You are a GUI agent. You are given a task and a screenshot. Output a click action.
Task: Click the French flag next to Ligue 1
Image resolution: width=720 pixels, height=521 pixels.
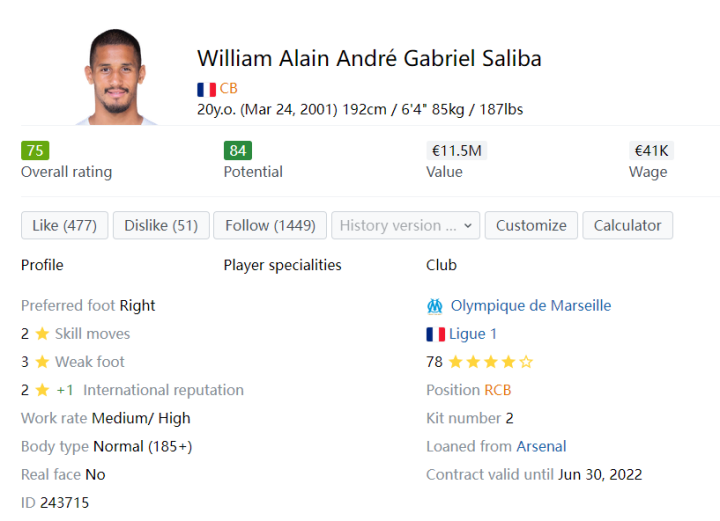pyautogui.click(x=435, y=334)
